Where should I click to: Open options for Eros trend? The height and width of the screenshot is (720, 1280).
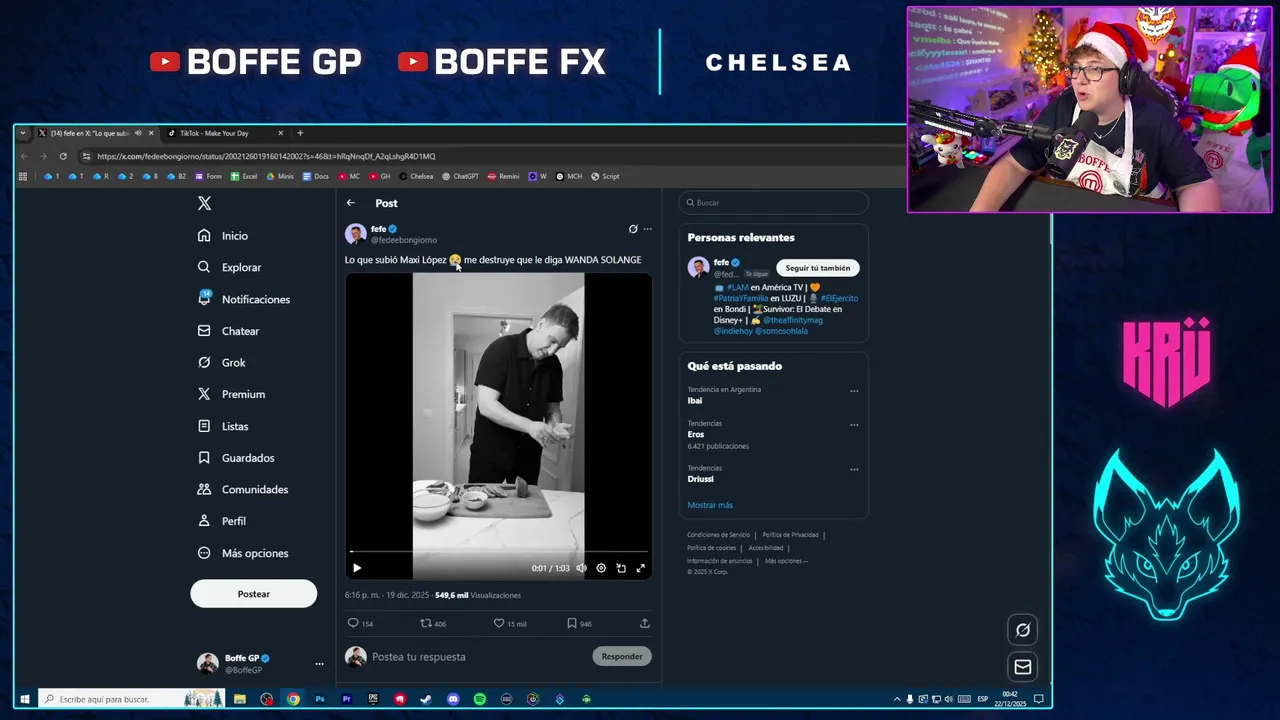pyautogui.click(x=854, y=425)
